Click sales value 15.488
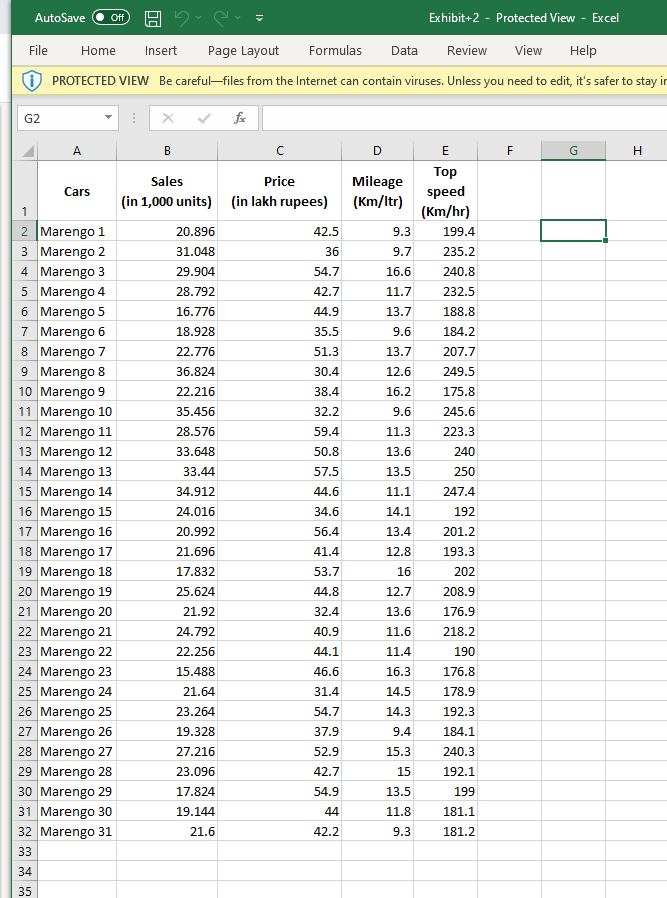667x898 pixels. coord(167,671)
